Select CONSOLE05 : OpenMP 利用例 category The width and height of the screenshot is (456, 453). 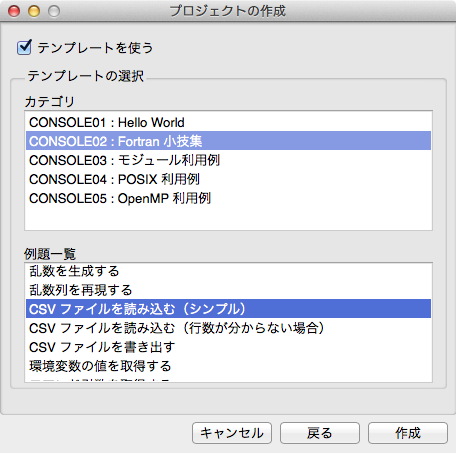point(228,198)
